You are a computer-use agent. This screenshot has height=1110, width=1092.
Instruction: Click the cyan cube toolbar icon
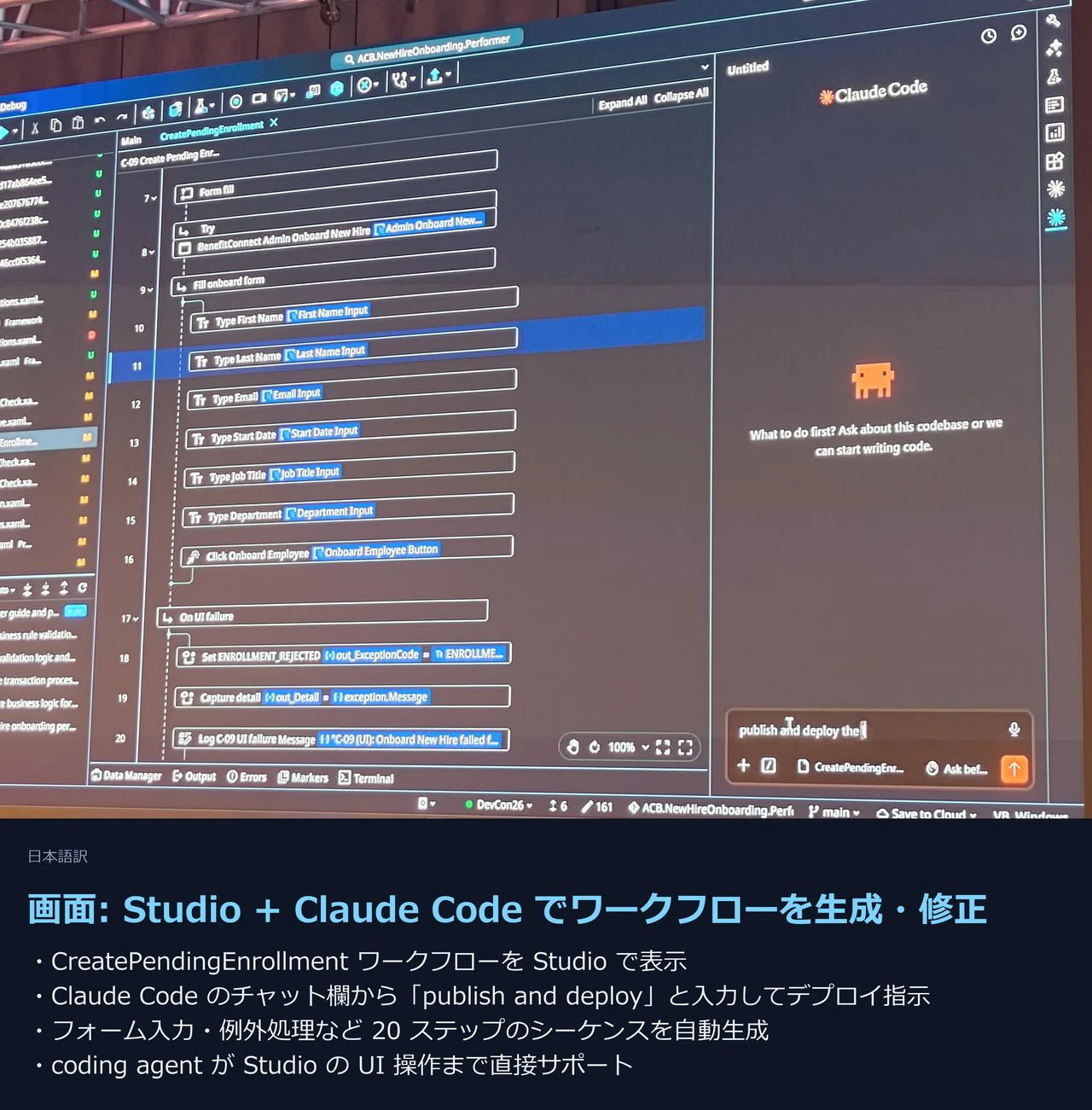pos(337,89)
